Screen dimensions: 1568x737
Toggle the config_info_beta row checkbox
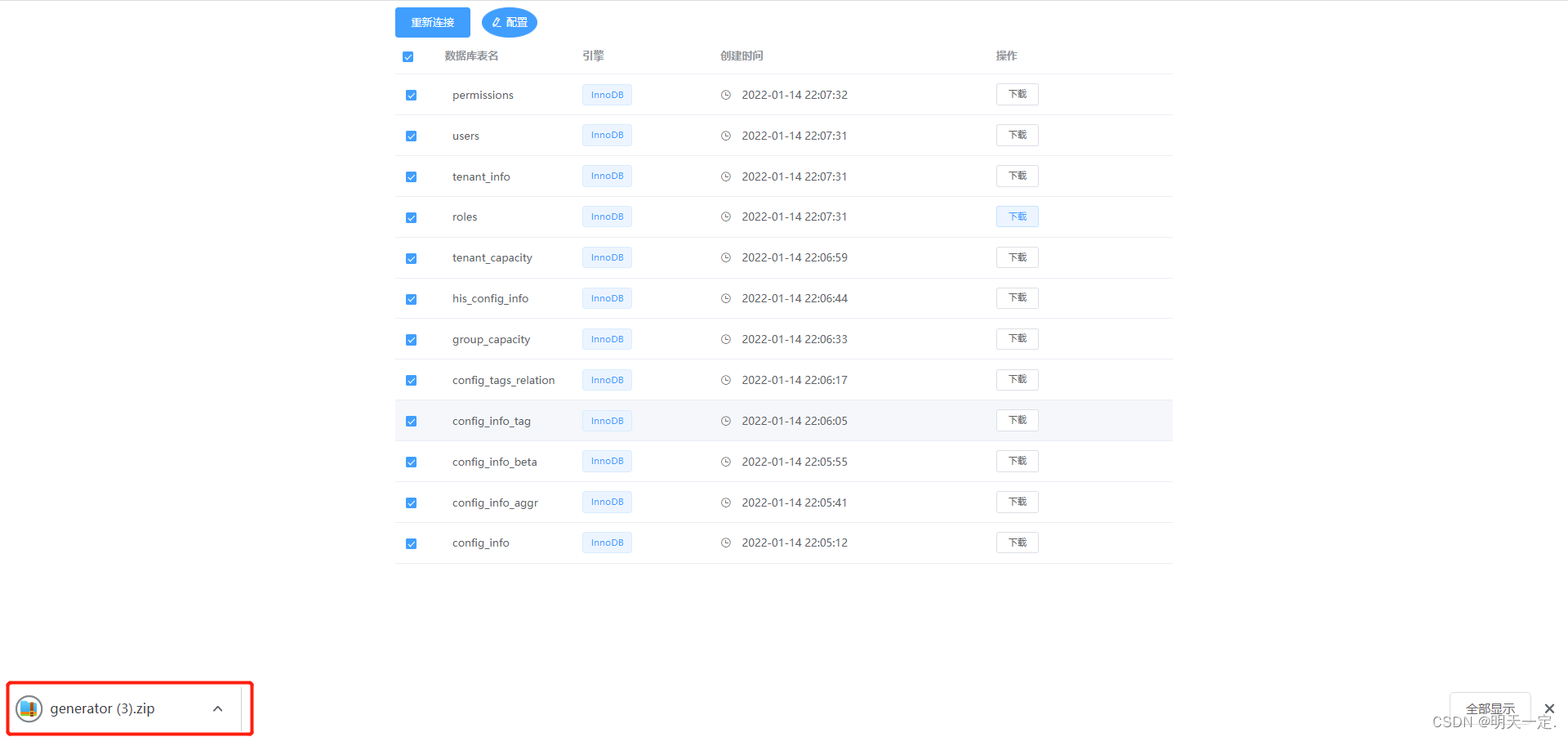coord(412,462)
